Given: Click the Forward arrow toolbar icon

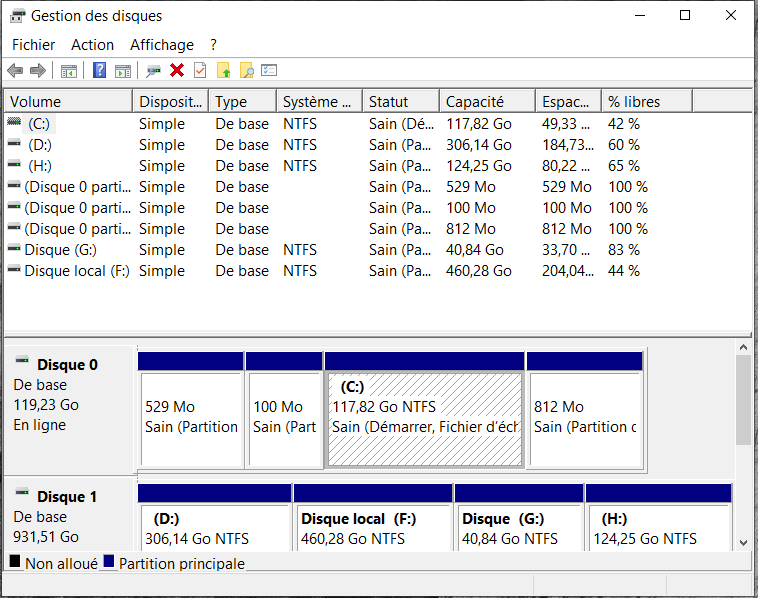Looking at the screenshot, I should click(x=37, y=70).
